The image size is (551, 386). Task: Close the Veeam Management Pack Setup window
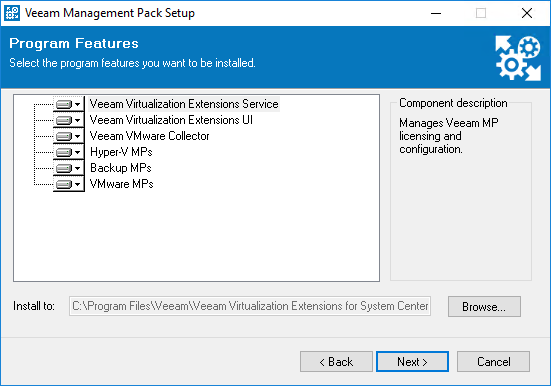point(527,13)
